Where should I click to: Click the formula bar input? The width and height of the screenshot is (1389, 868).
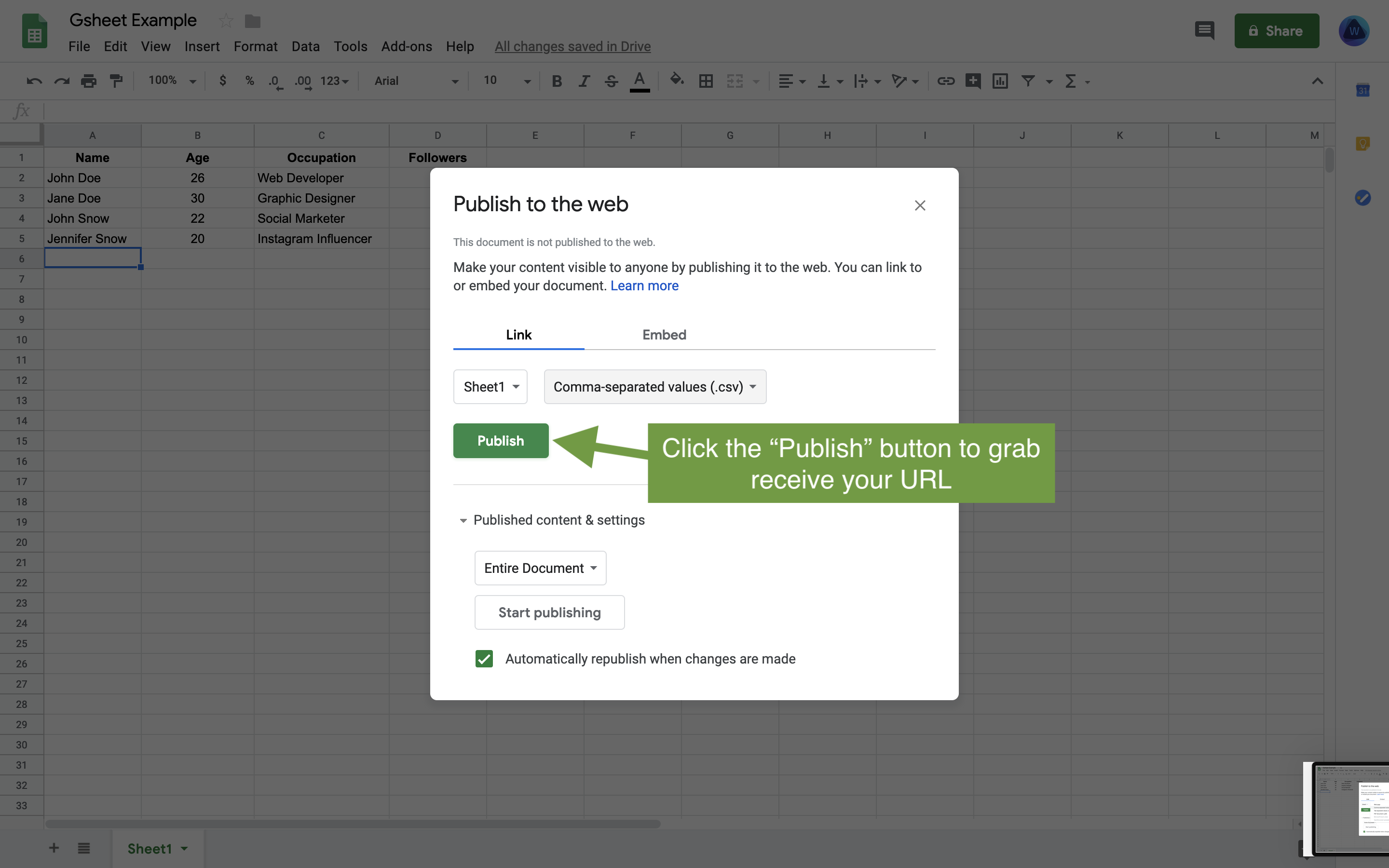689,111
